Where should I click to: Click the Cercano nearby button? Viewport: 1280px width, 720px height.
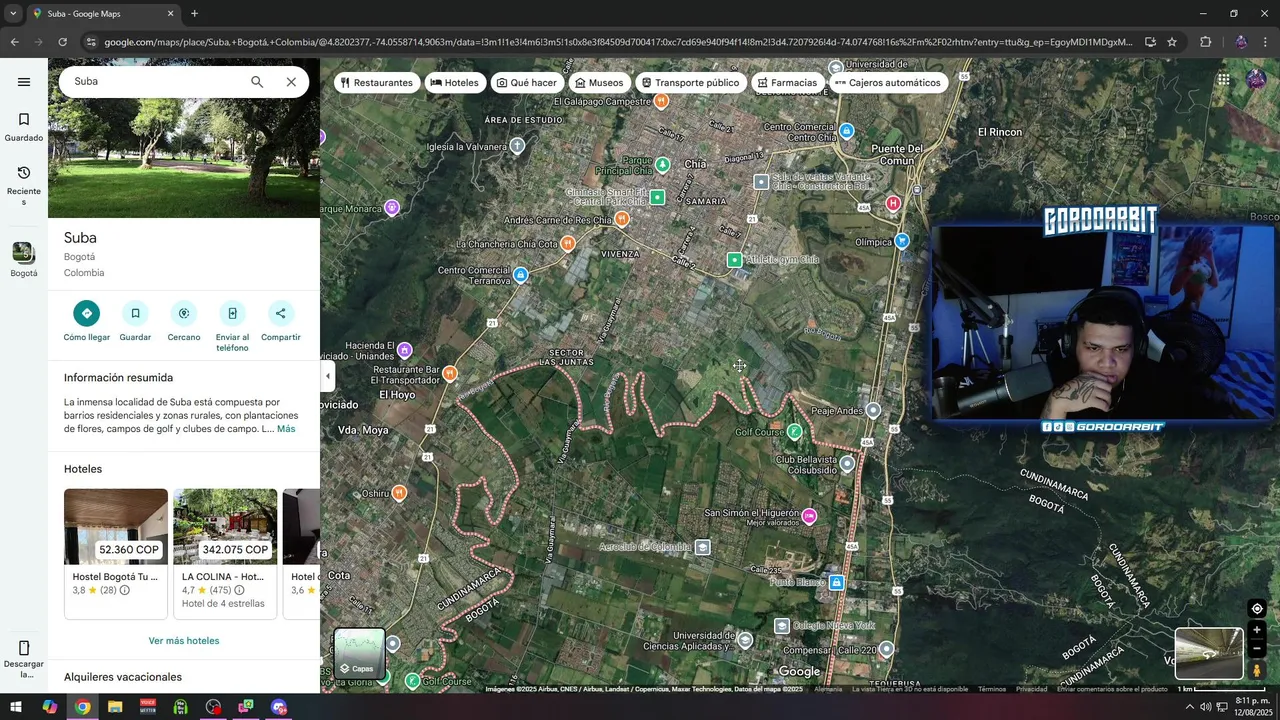(184, 321)
